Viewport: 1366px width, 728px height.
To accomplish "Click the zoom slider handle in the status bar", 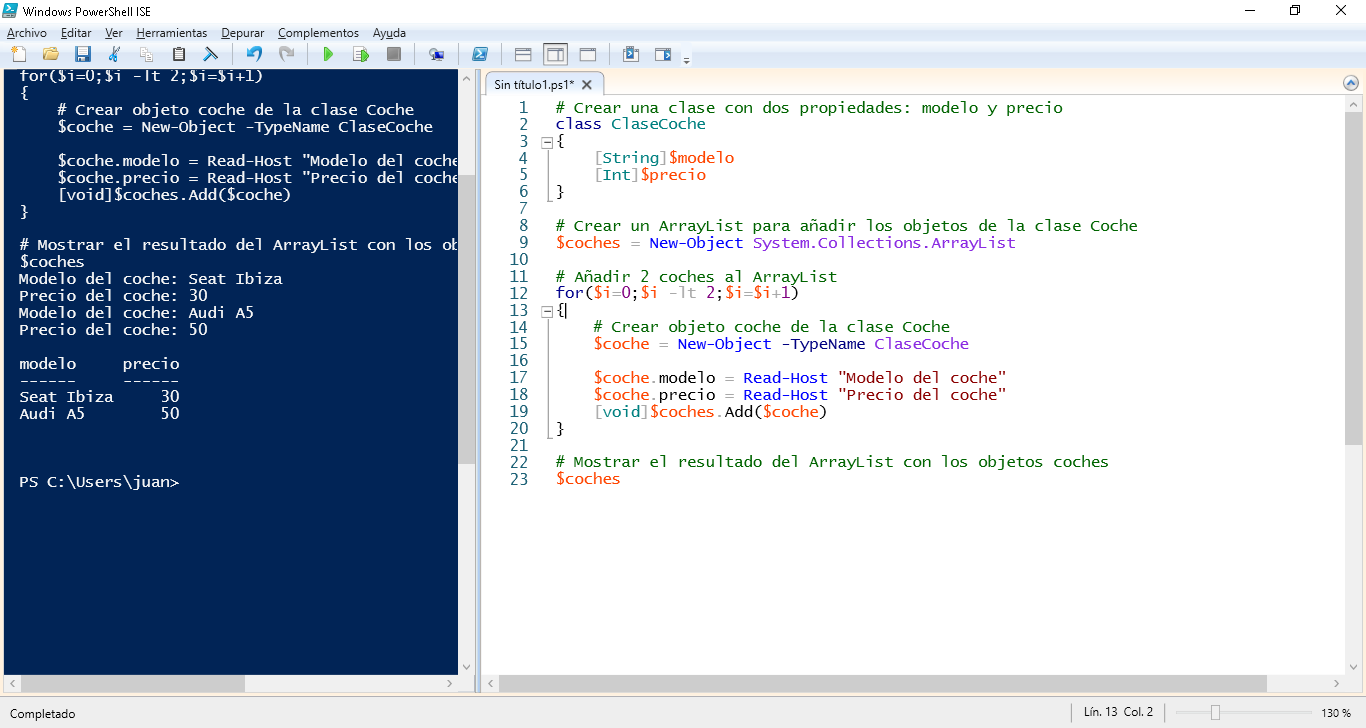I will click(x=1215, y=713).
